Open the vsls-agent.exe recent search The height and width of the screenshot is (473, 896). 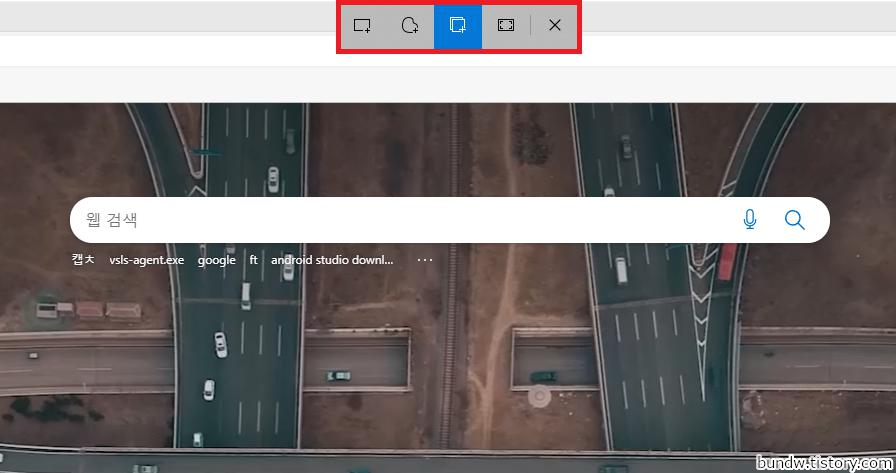[147, 260]
